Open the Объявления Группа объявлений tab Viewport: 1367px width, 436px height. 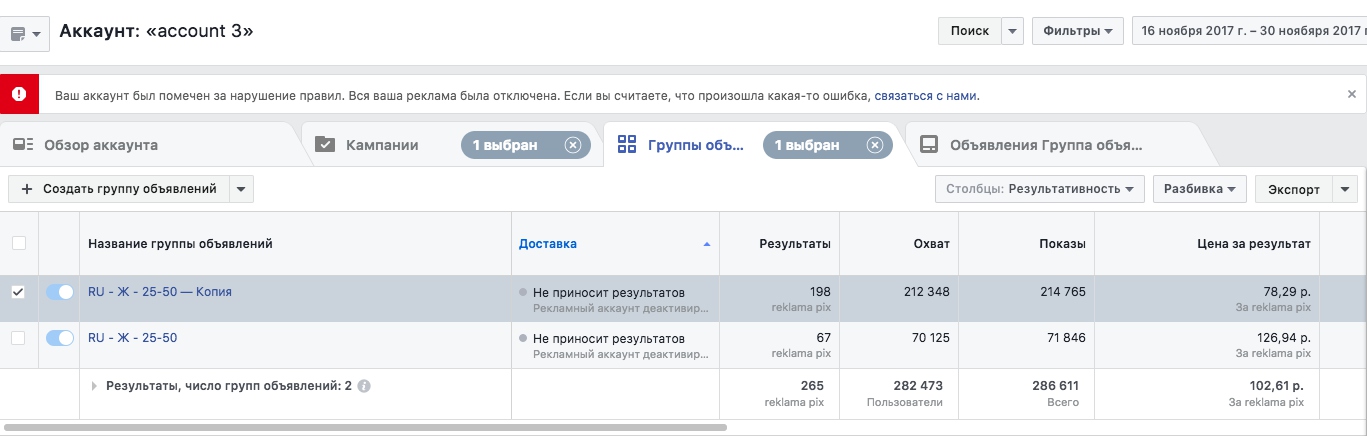(1045, 145)
